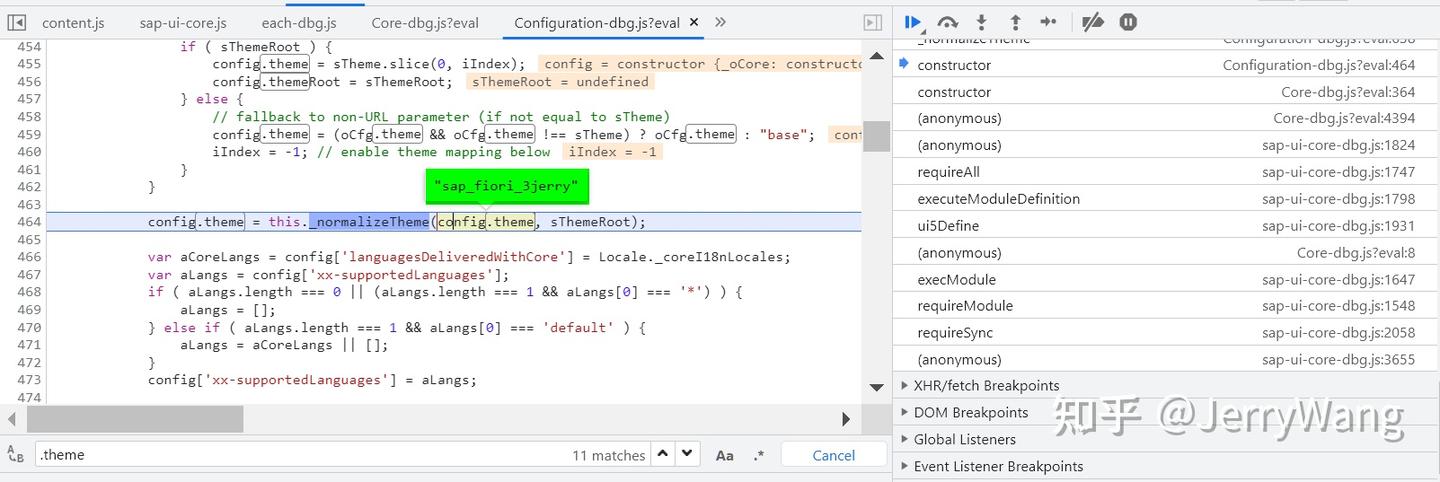Go to next search match
Screen dimensions: 1440x482
[x=687, y=454]
